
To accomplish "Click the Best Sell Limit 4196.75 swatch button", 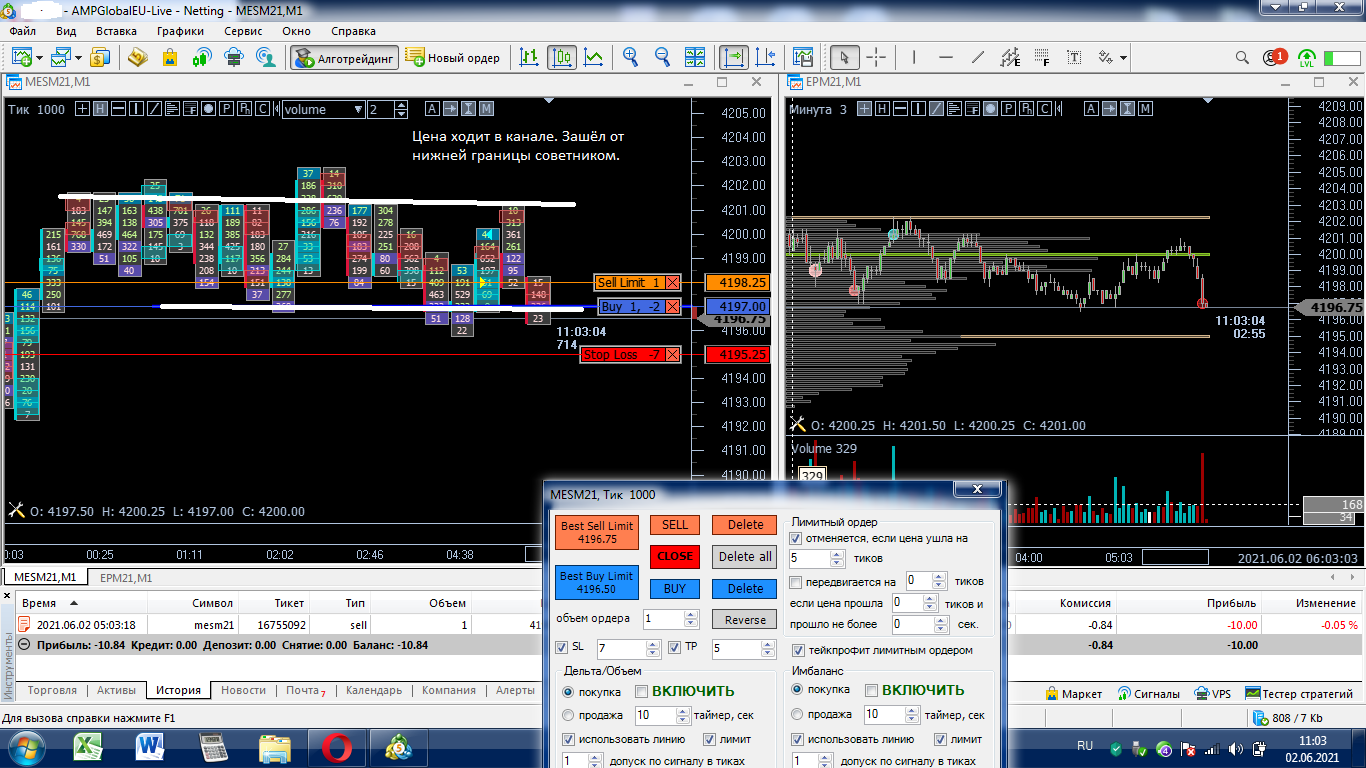I will pyautogui.click(x=596, y=532).
